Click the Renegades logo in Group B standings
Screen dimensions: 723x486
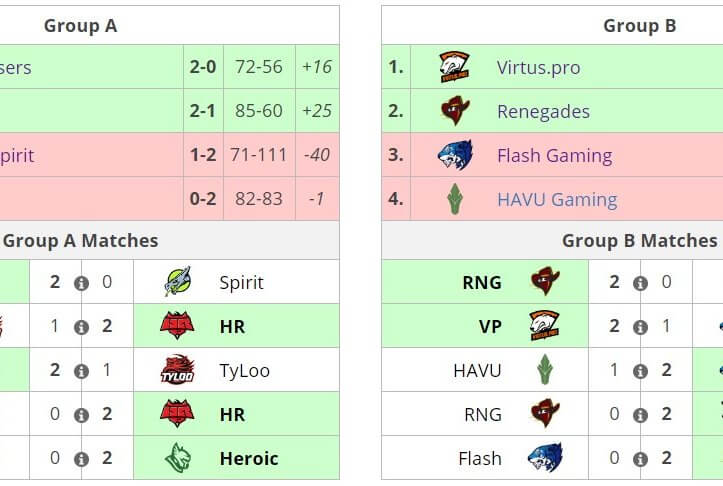pyautogui.click(x=454, y=111)
